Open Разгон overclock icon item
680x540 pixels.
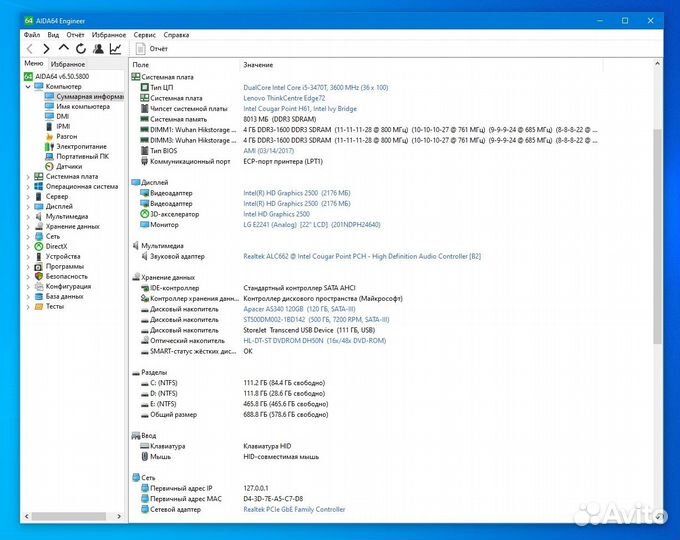(49, 136)
